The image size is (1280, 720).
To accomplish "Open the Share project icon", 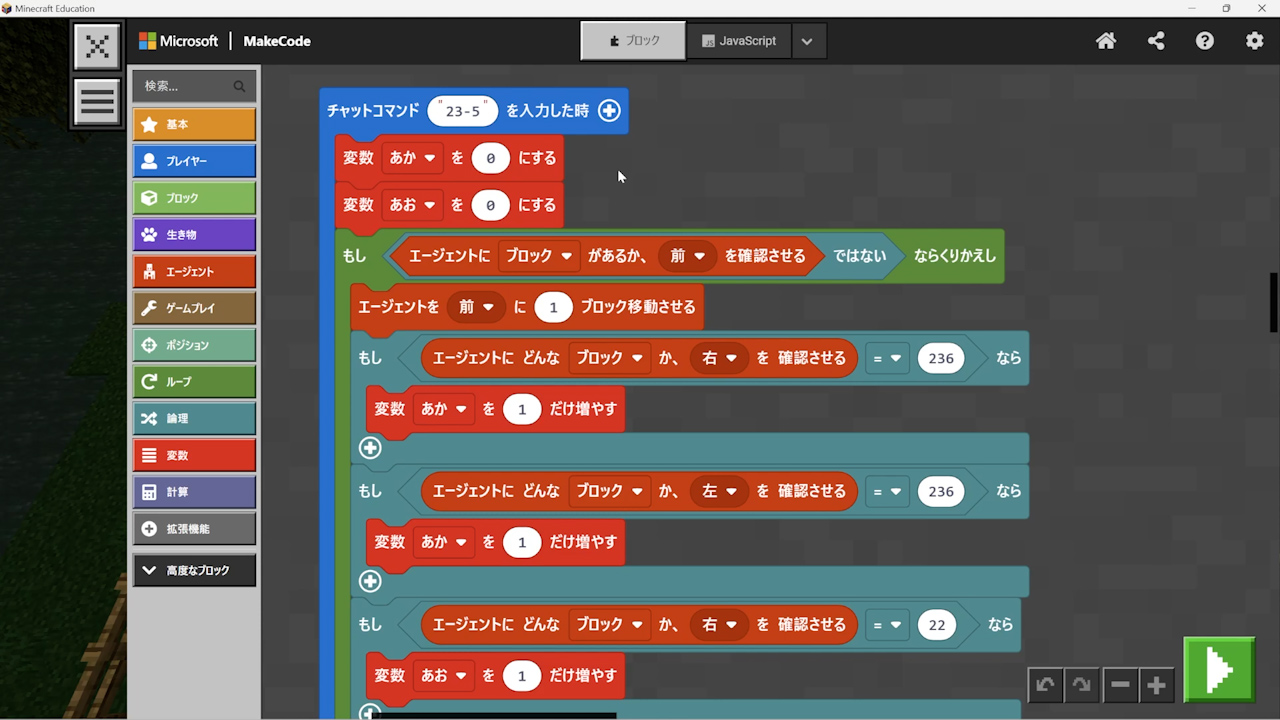I will pyautogui.click(x=1156, y=41).
